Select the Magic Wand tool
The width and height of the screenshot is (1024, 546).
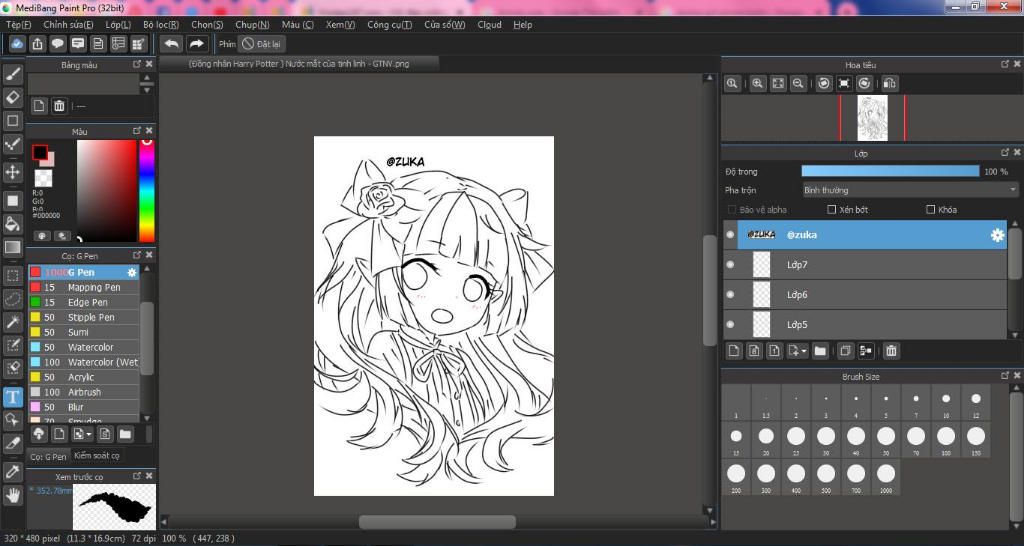coord(13,321)
